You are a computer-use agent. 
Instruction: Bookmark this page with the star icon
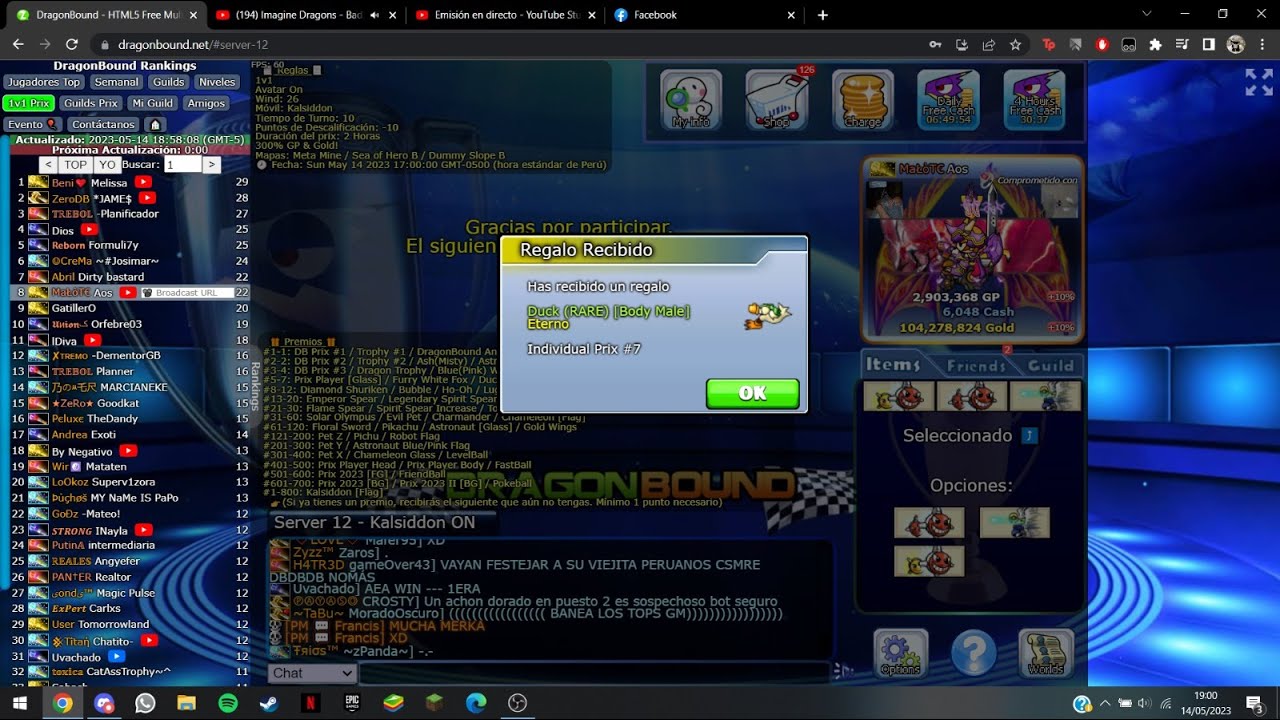(x=1016, y=45)
